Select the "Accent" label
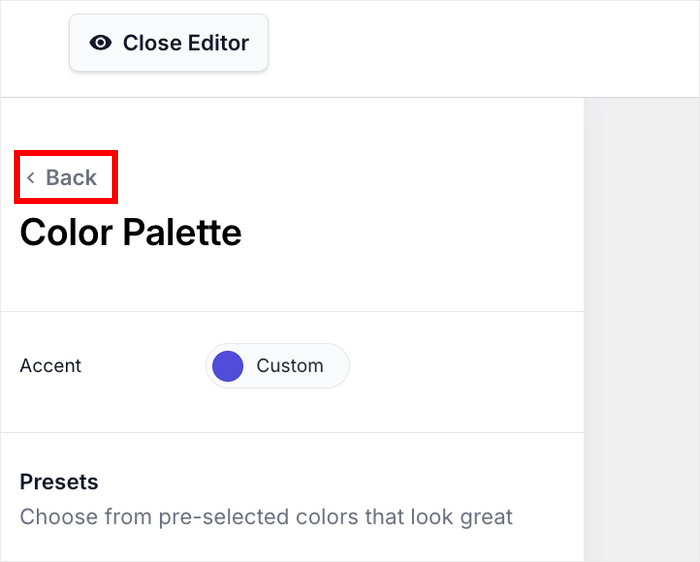Image resolution: width=700 pixels, height=562 pixels. pyautogui.click(x=50, y=366)
